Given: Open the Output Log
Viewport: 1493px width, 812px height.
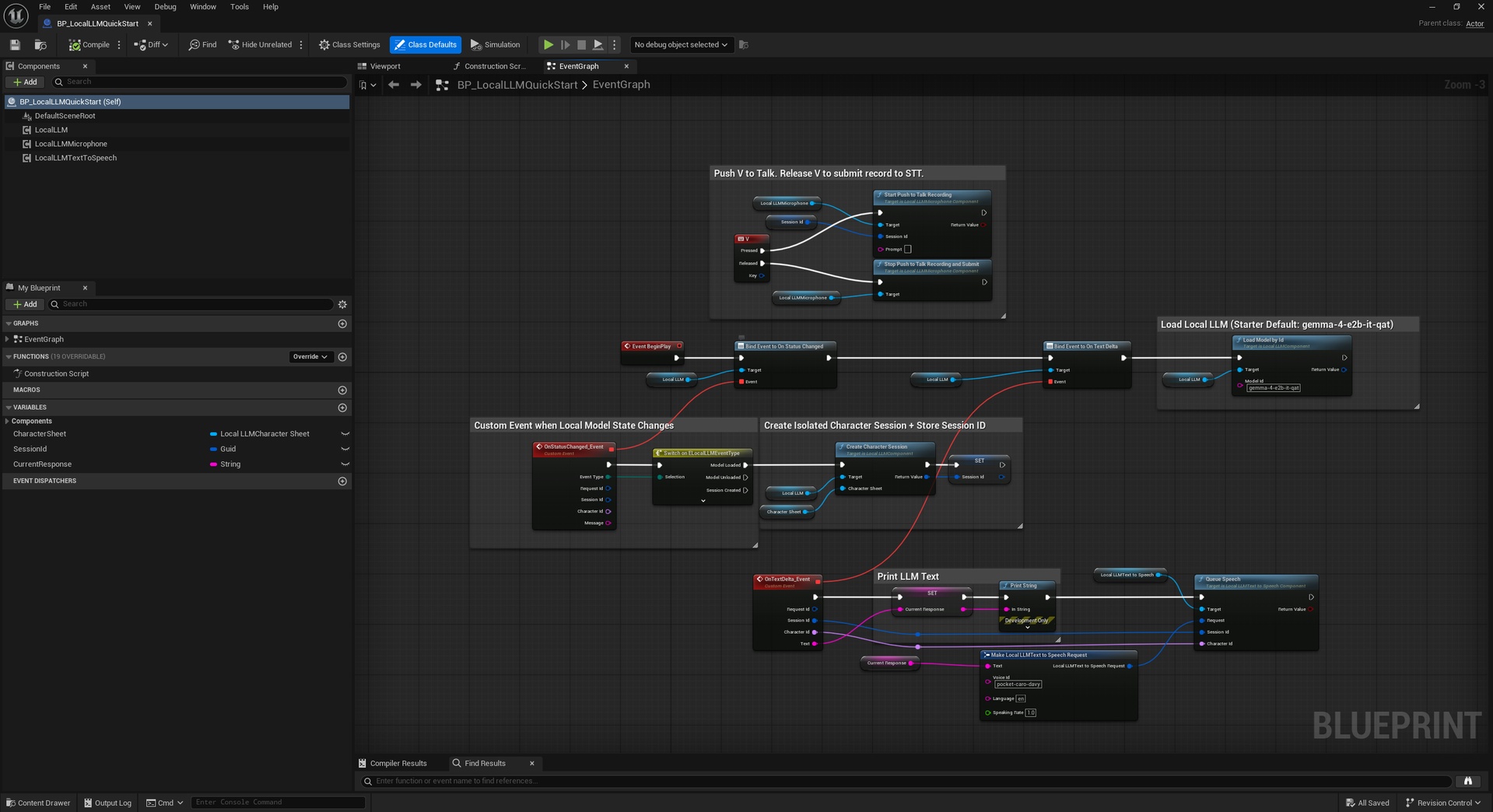Looking at the screenshot, I should [x=107, y=803].
